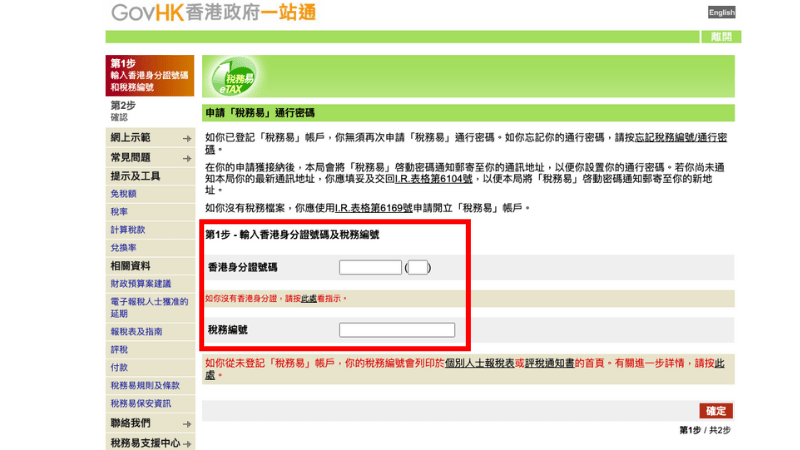Open 稅務易規則及條款 link
Viewport: 800px width, 450px height.
(145, 385)
